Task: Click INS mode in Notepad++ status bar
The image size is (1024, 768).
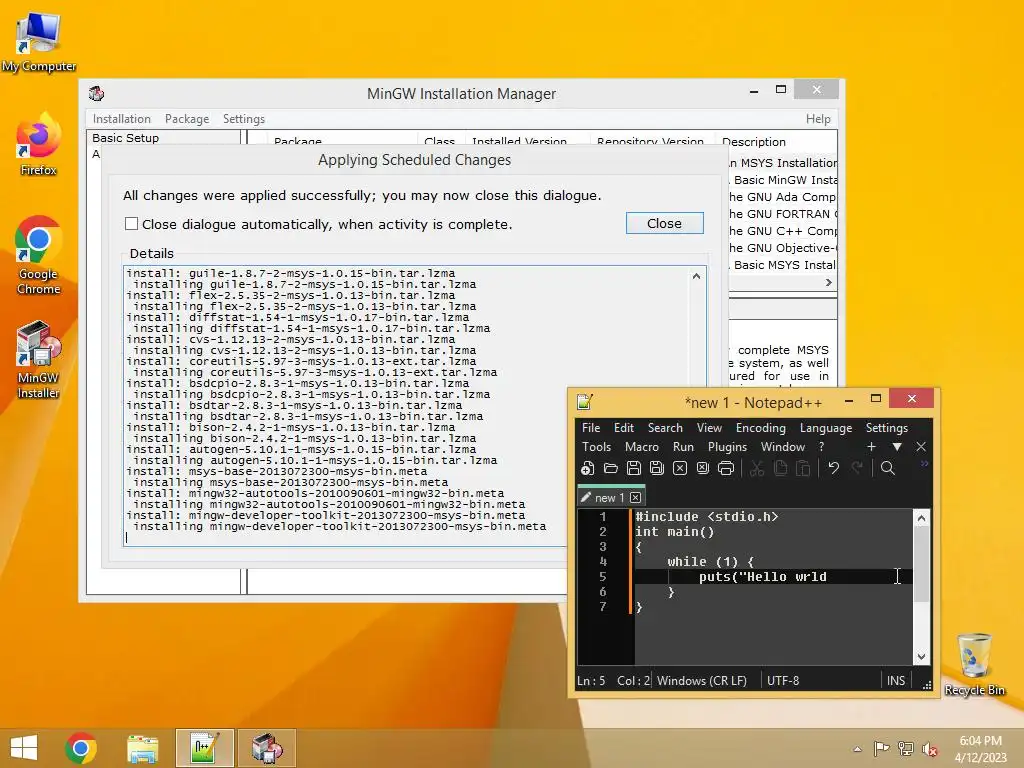Action: coord(895,680)
